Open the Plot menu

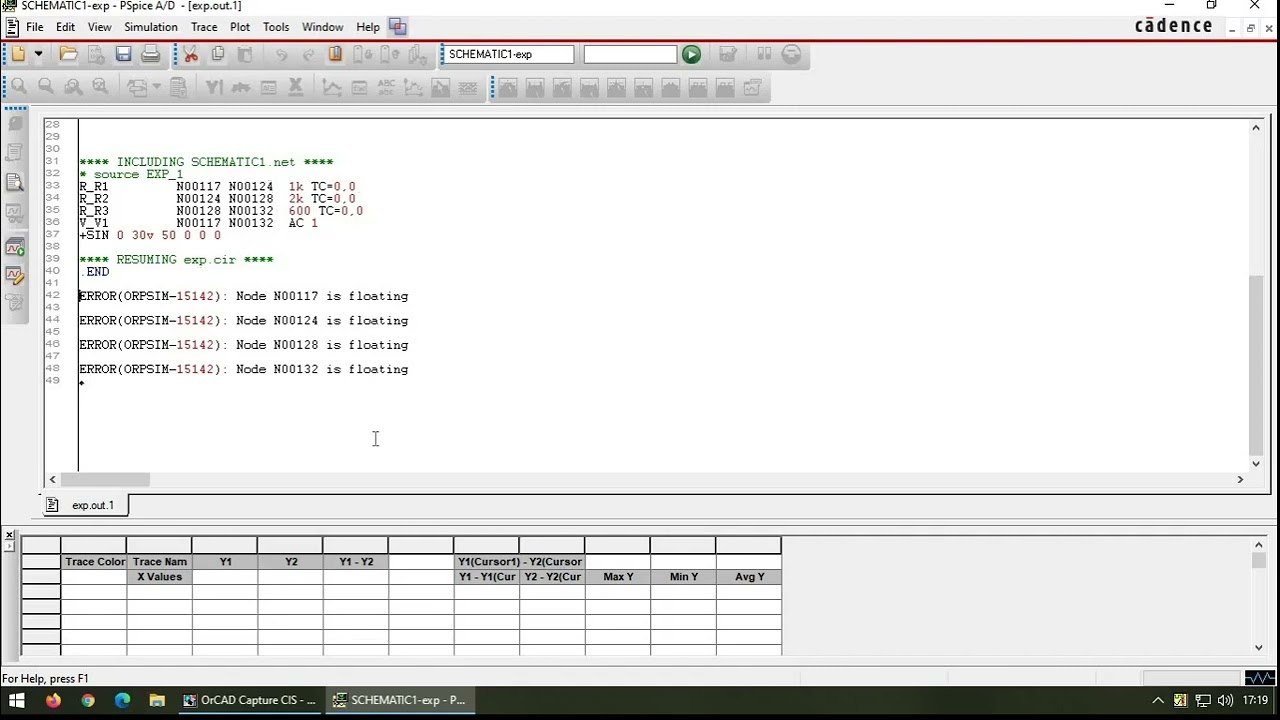pyautogui.click(x=240, y=27)
